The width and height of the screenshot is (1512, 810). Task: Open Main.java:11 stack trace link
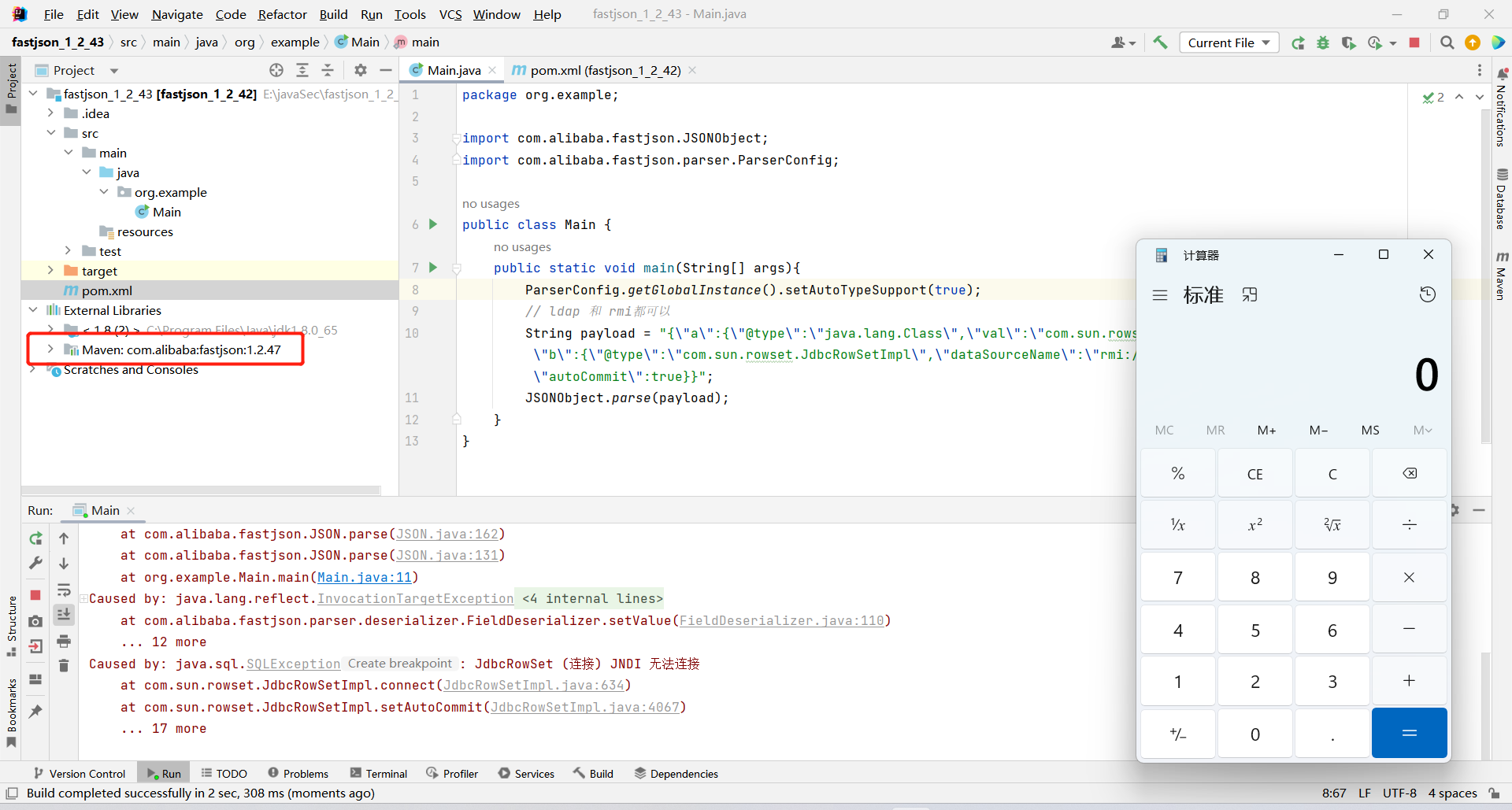365,578
